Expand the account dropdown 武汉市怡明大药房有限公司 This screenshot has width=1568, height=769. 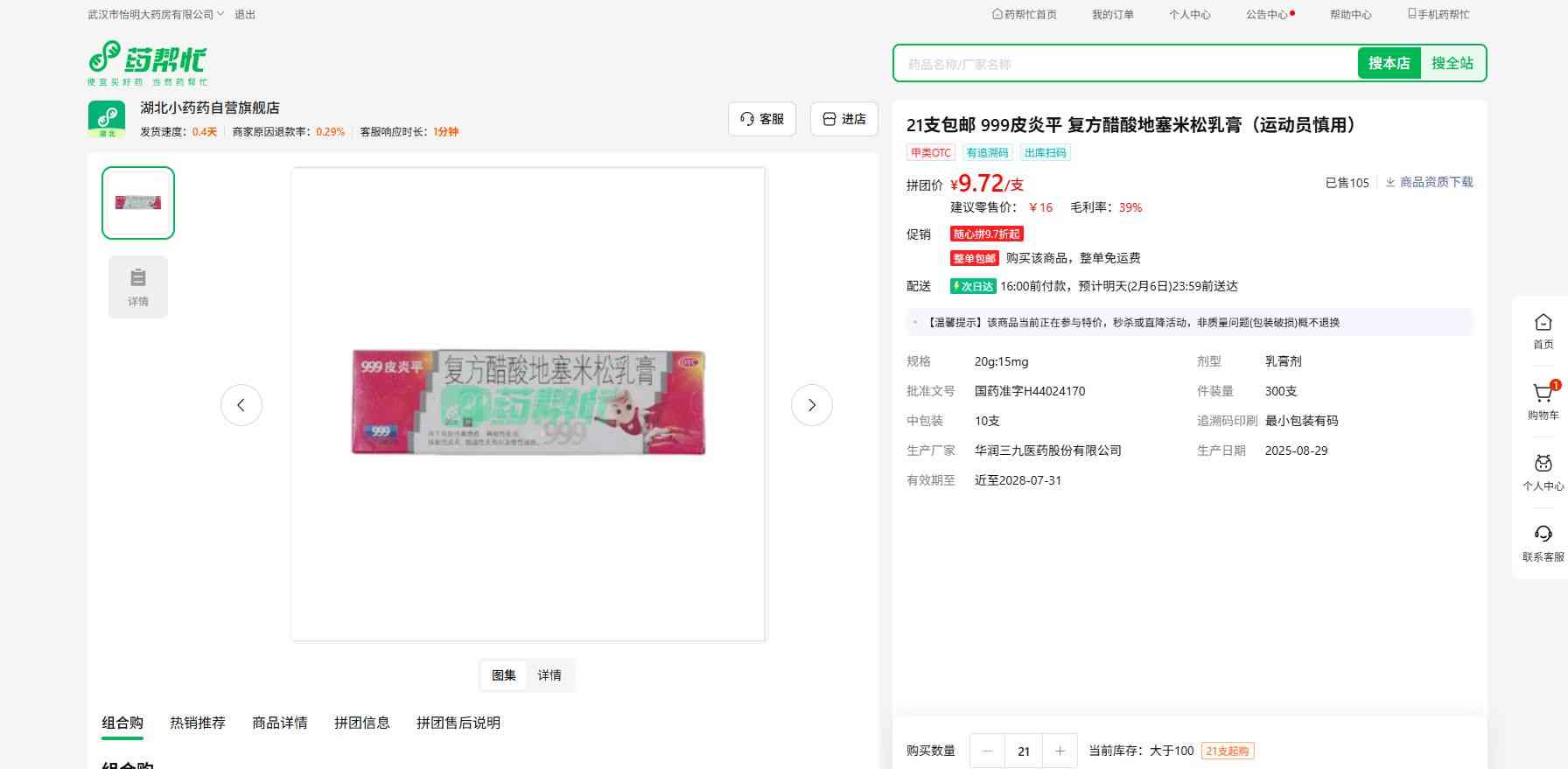[x=156, y=15]
